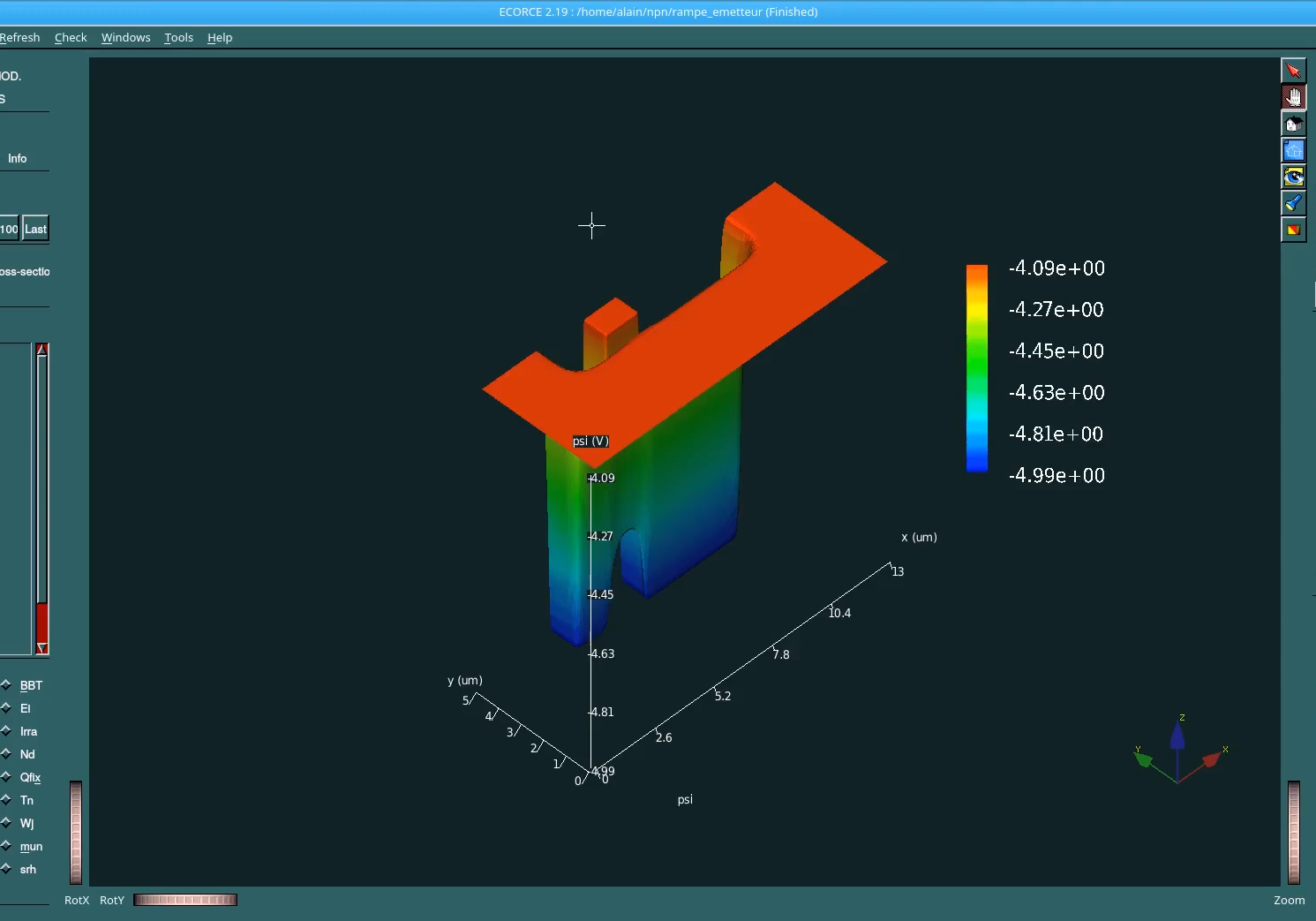1316x921 pixels.
Task: Click the Zoom thumbwheel
Action: [1294, 833]
